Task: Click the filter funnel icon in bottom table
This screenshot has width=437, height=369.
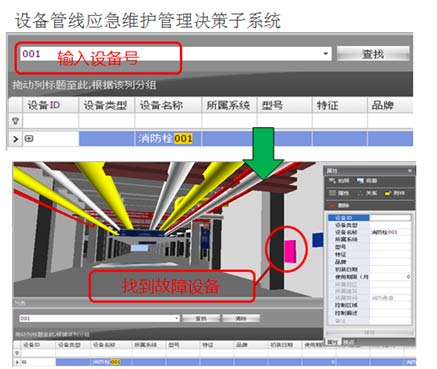Action: tap(17, 353)
